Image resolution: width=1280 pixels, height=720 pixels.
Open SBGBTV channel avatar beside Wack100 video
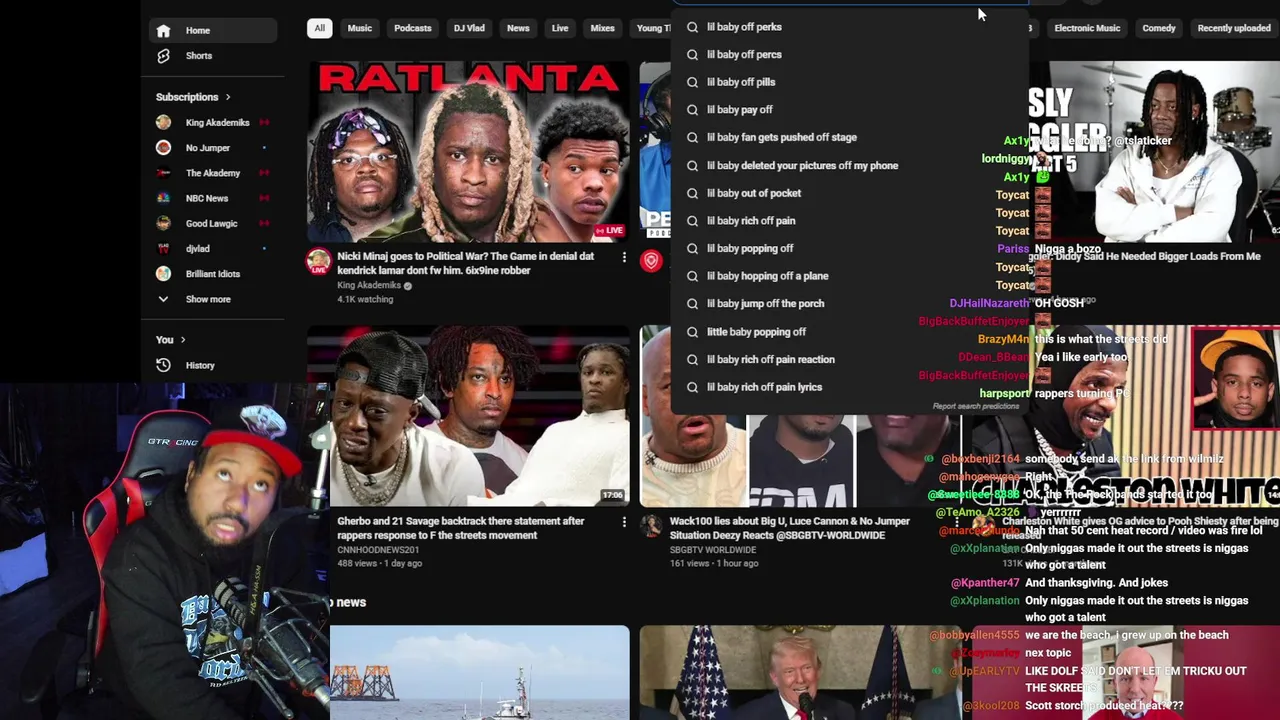(x=651, y=526)
